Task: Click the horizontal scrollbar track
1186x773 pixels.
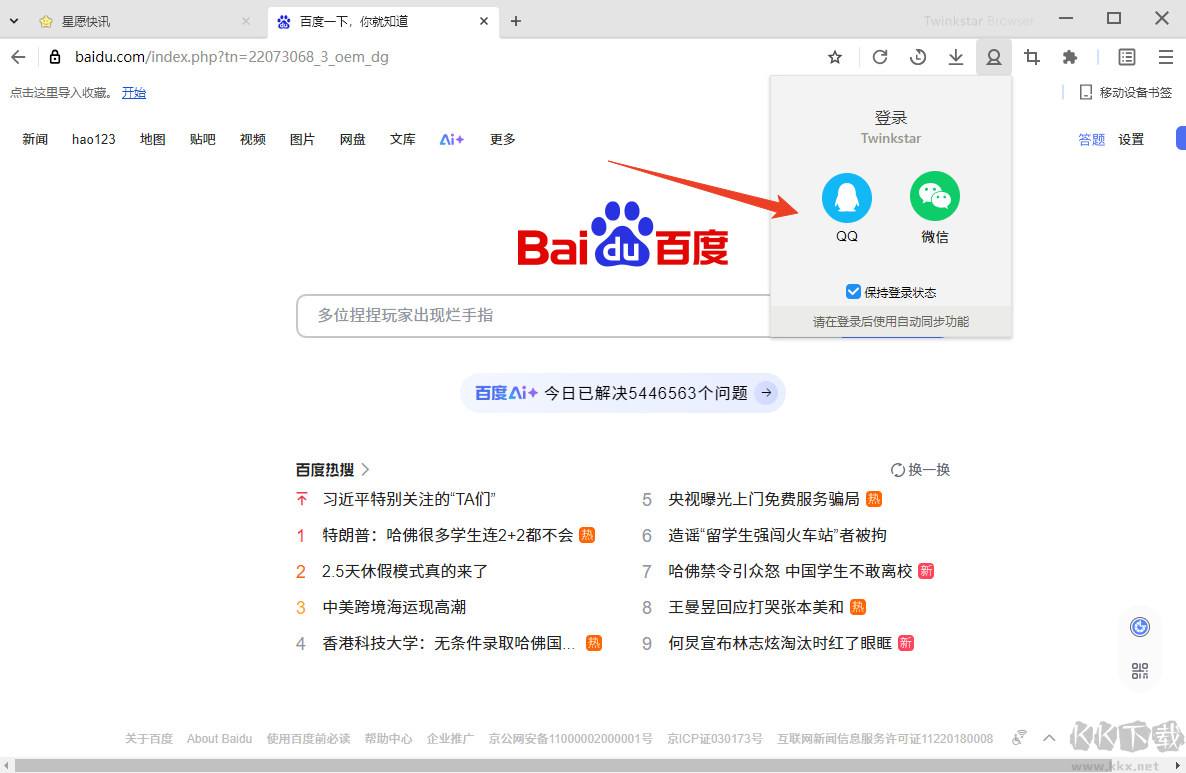Action: coord(593,765)
